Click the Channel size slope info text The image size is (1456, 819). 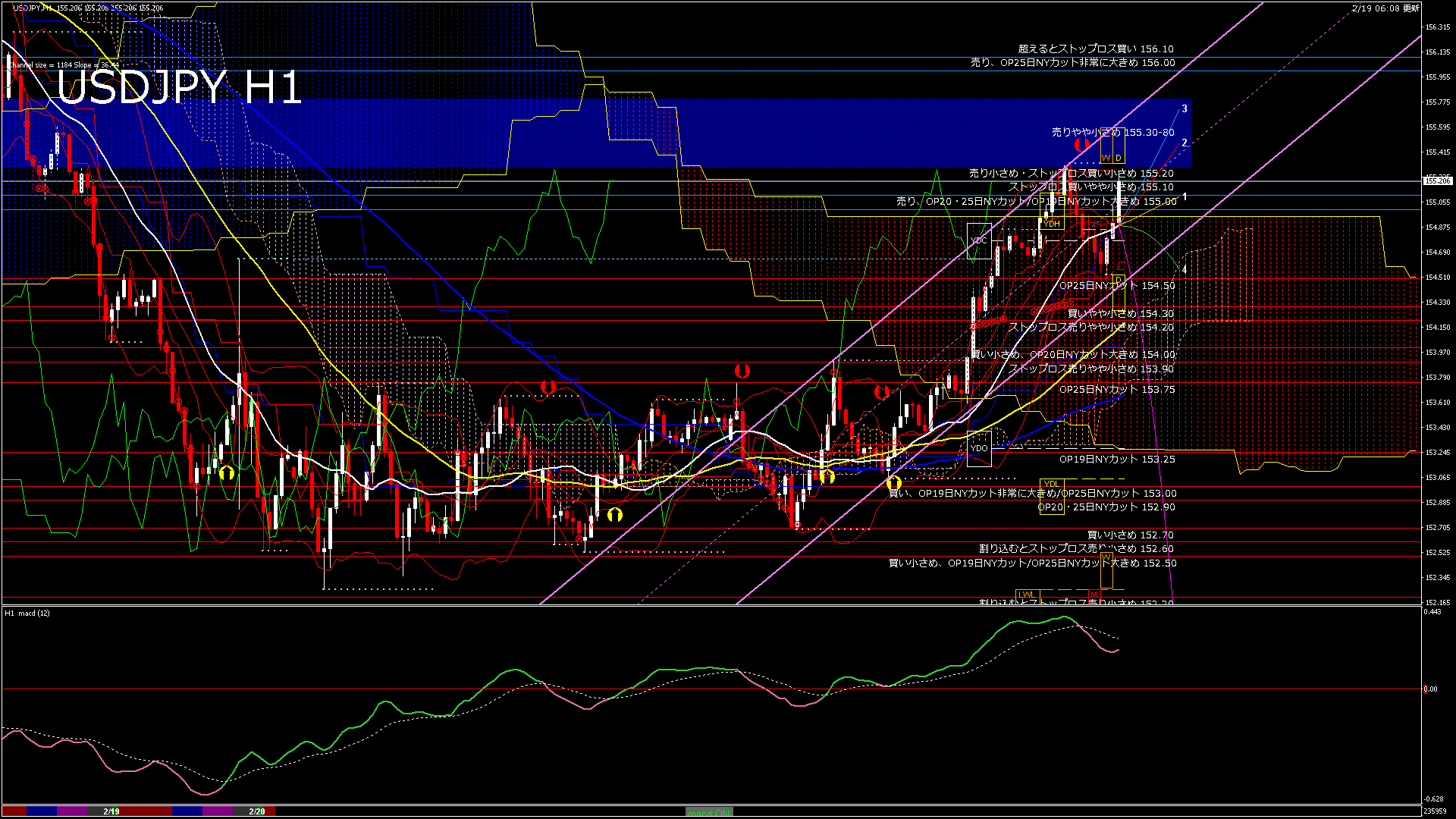(64, 65)
